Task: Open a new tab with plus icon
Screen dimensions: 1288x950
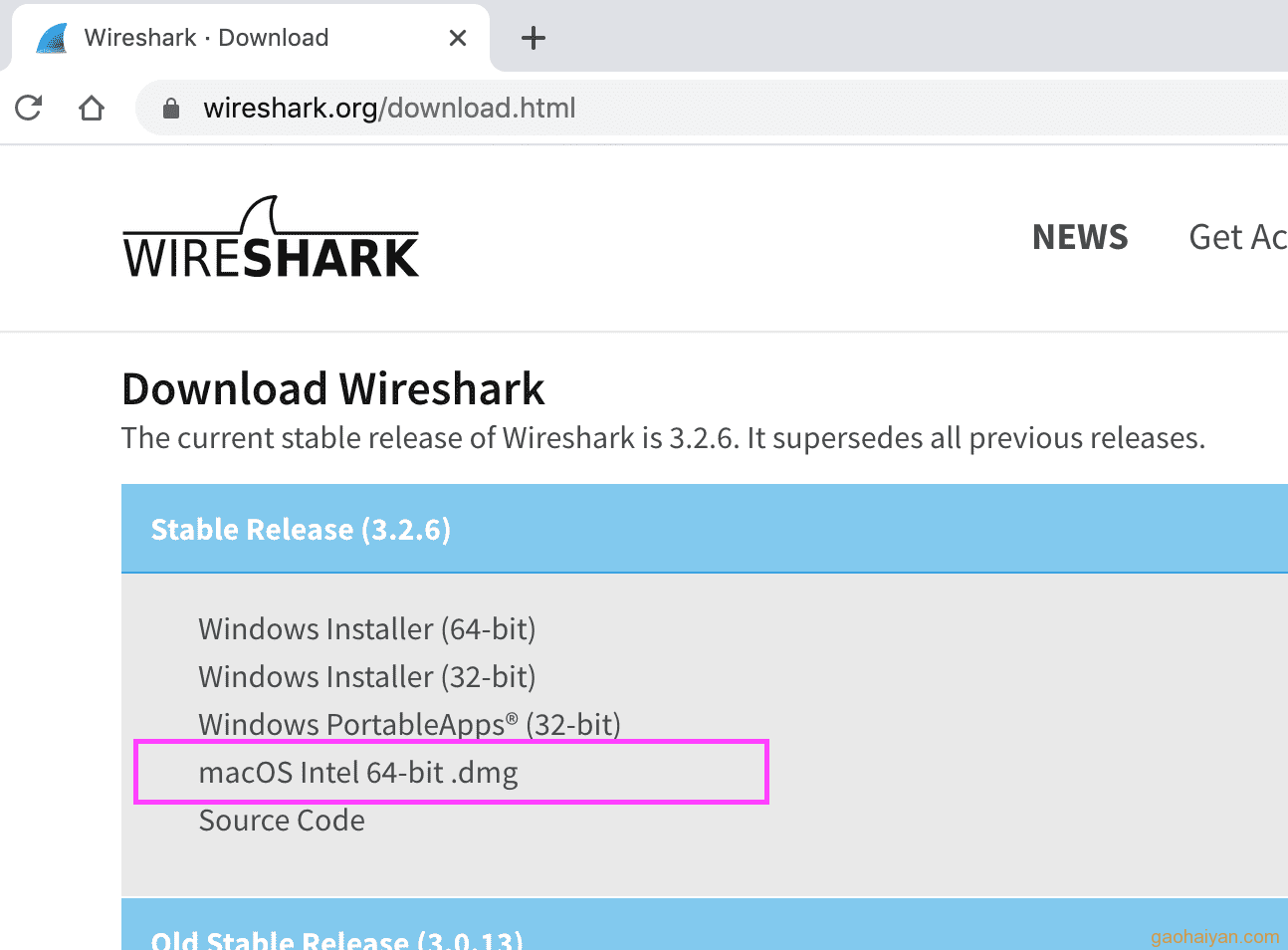Action: [534, 38]
